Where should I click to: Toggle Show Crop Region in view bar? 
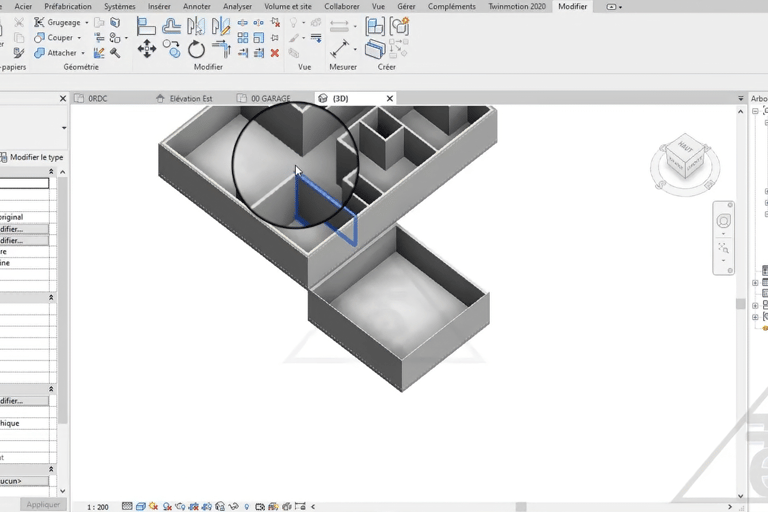tap(207, 506)
